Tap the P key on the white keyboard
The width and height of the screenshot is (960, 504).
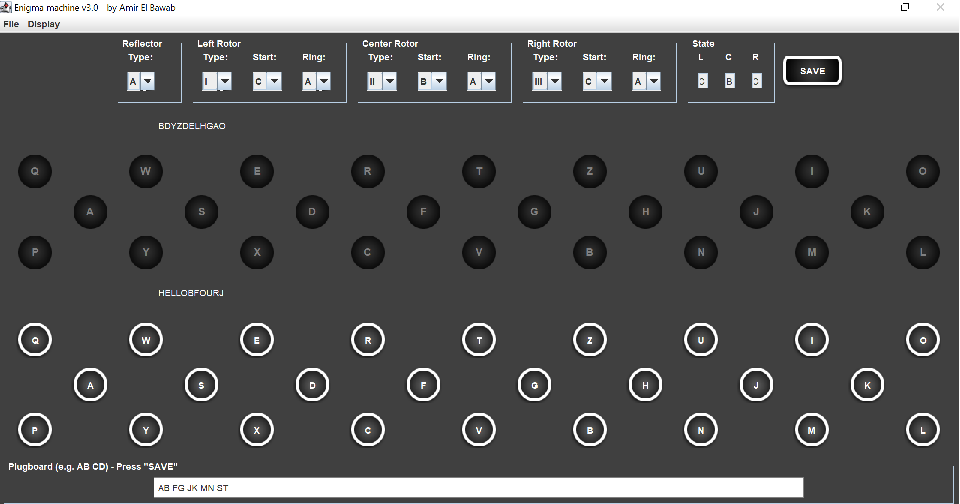point(35,430)
